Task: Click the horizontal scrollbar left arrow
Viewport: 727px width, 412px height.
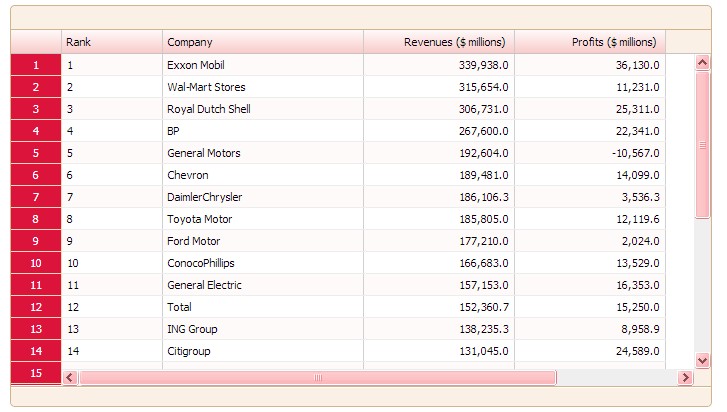Action: click(70, 377)
